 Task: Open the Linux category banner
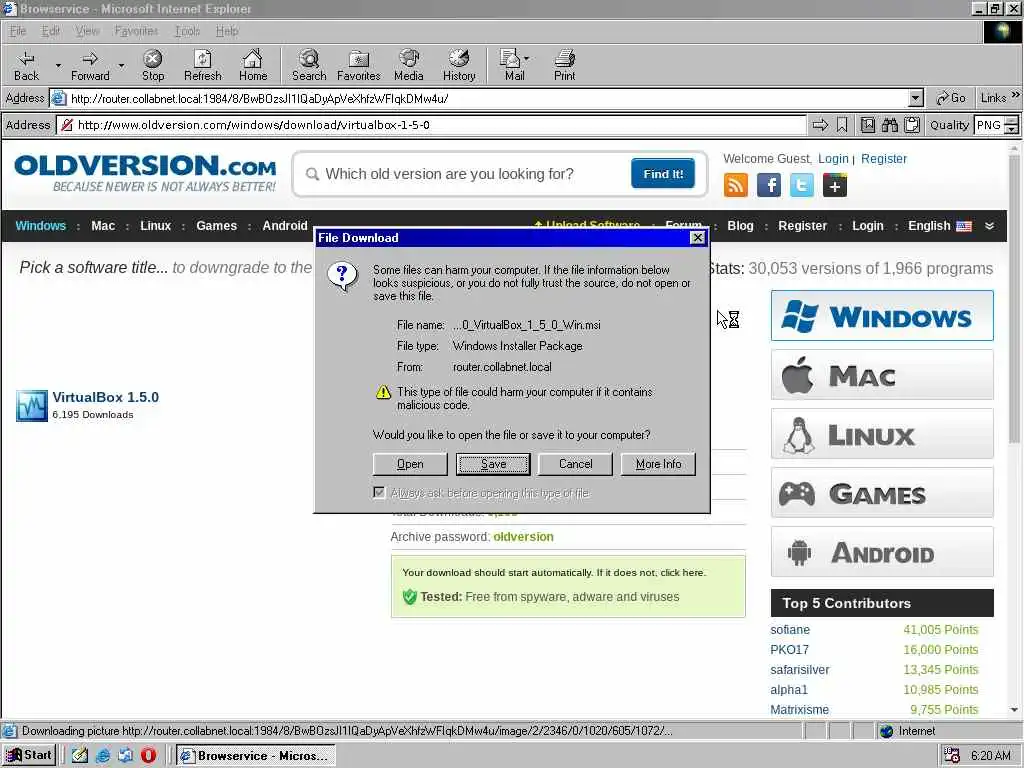coord(882,434)
